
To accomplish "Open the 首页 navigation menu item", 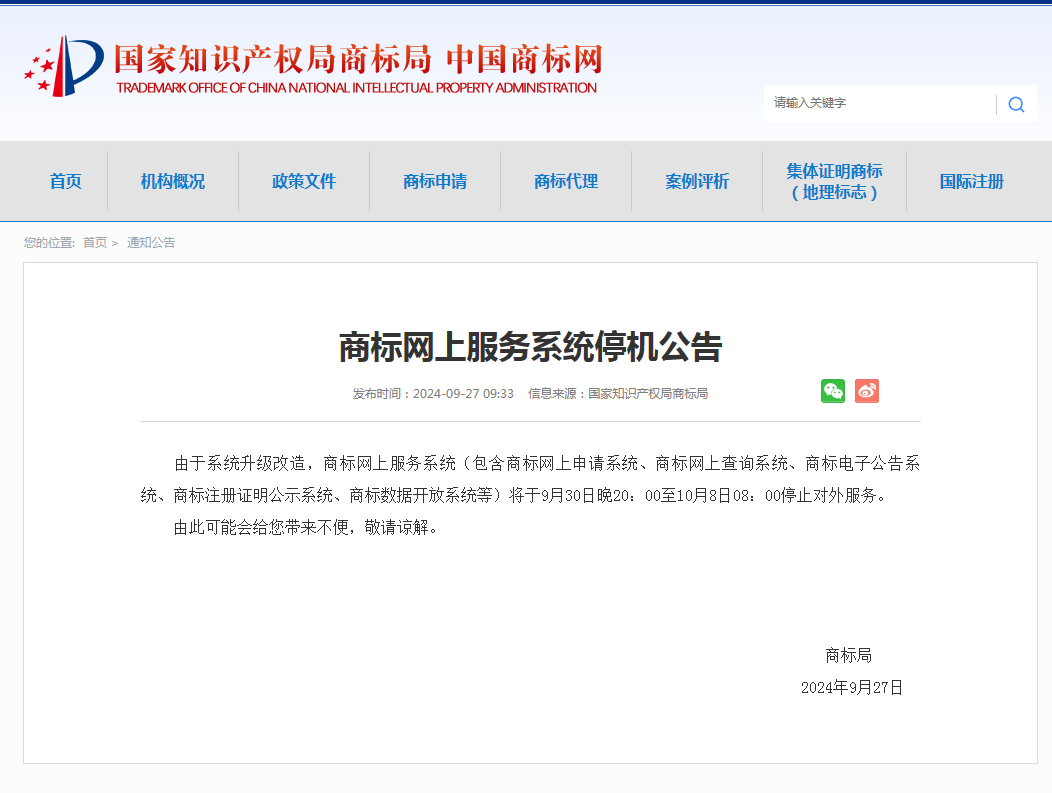I will coord(66,181).
